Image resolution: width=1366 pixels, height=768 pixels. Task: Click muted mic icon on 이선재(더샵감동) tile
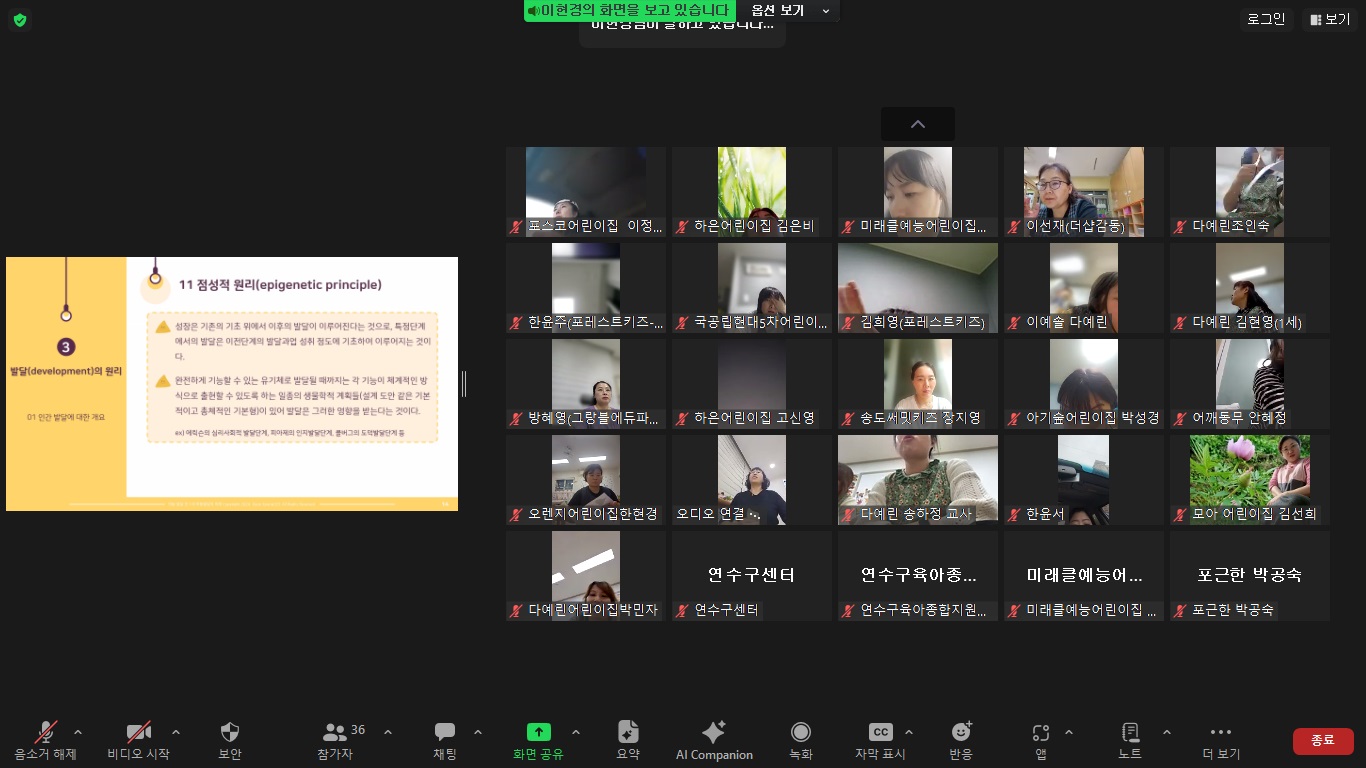click(1015, 227)
